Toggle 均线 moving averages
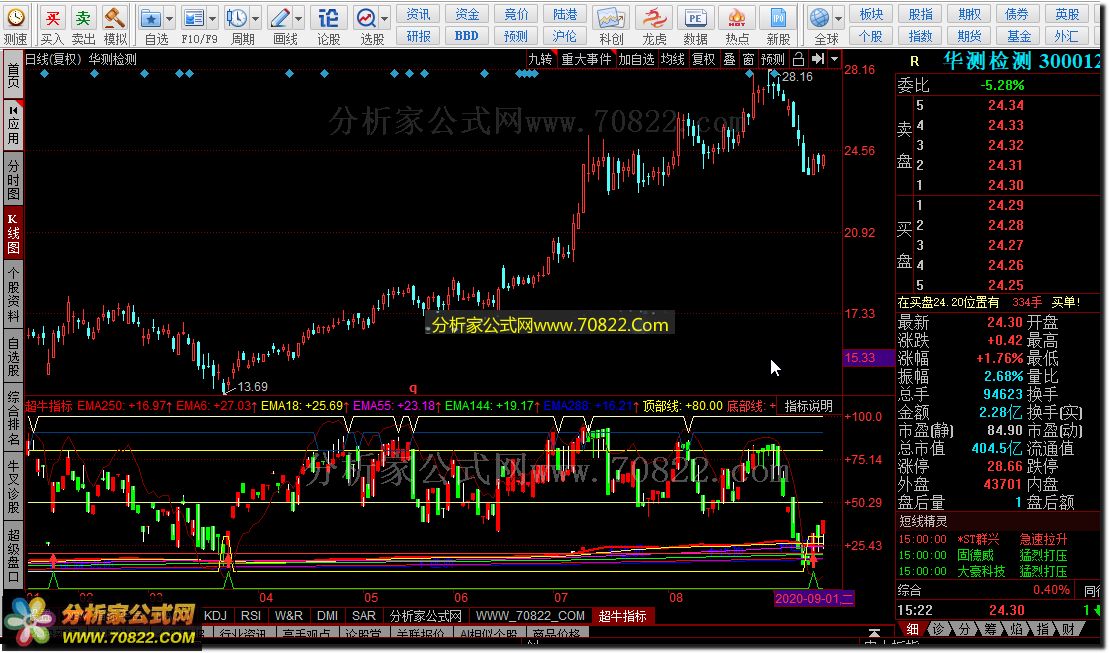This screenshot has height=653, width=1110. [672, 59]
